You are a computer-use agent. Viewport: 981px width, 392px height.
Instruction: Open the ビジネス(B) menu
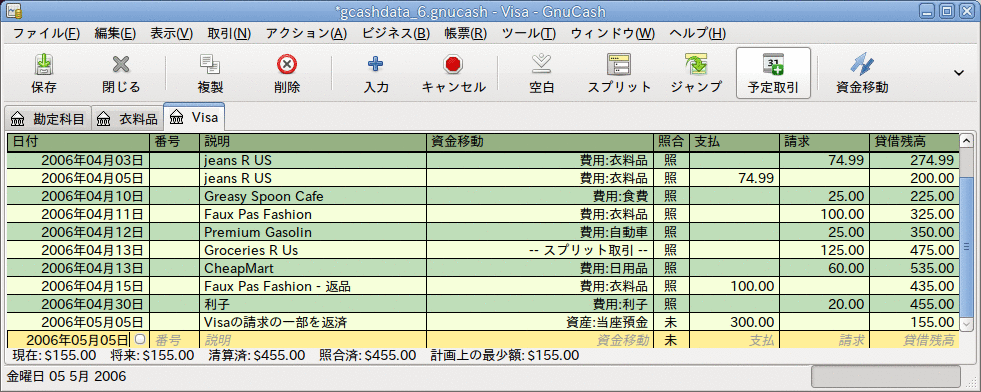(396, 33)
